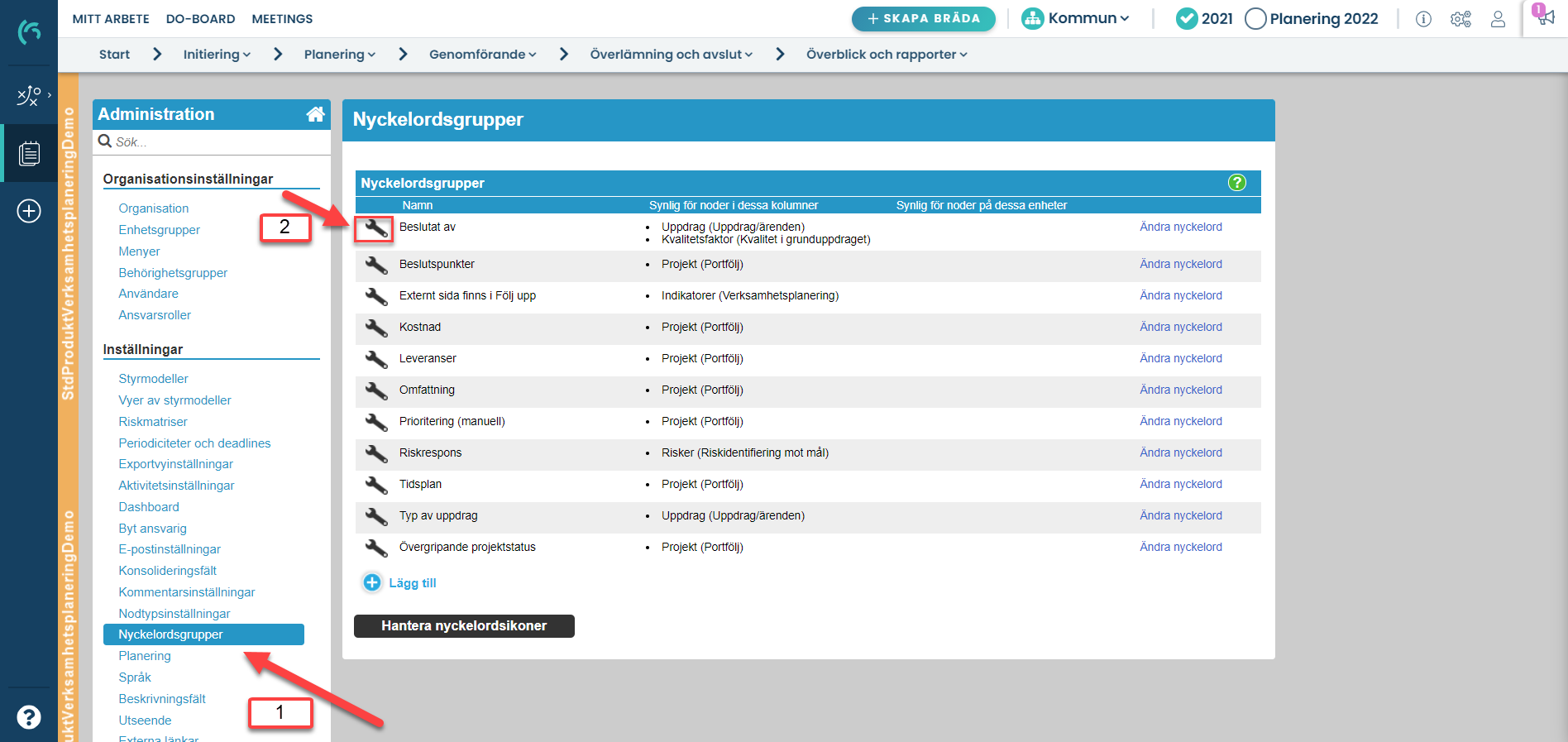Open wrench settings for Beslutat av
The height and width of the screenshot is (742, 1568).
(x=376, y=229)
